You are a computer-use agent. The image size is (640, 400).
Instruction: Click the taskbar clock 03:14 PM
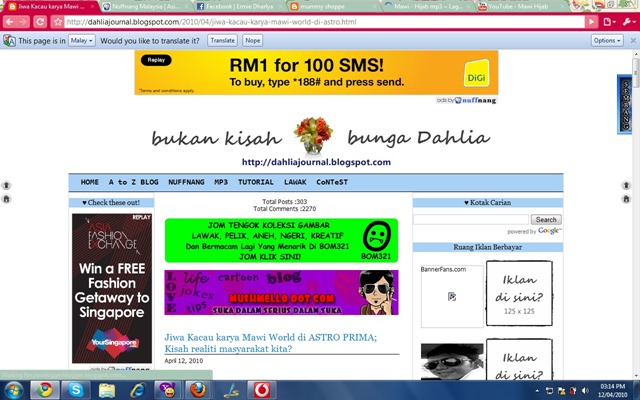click(613, 386)
